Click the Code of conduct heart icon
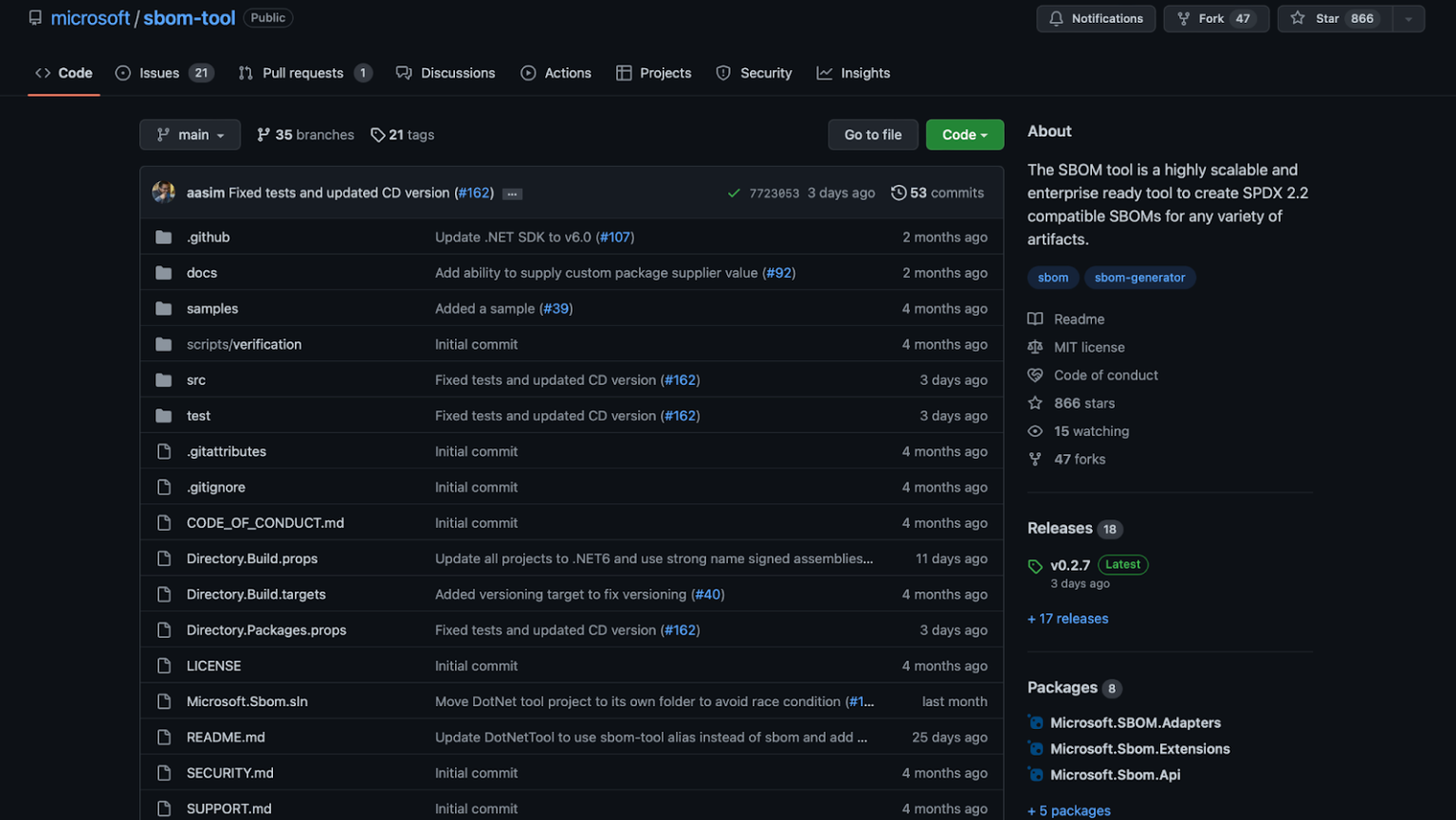This screenshot has height=820, width=1456. point(1035,374)
